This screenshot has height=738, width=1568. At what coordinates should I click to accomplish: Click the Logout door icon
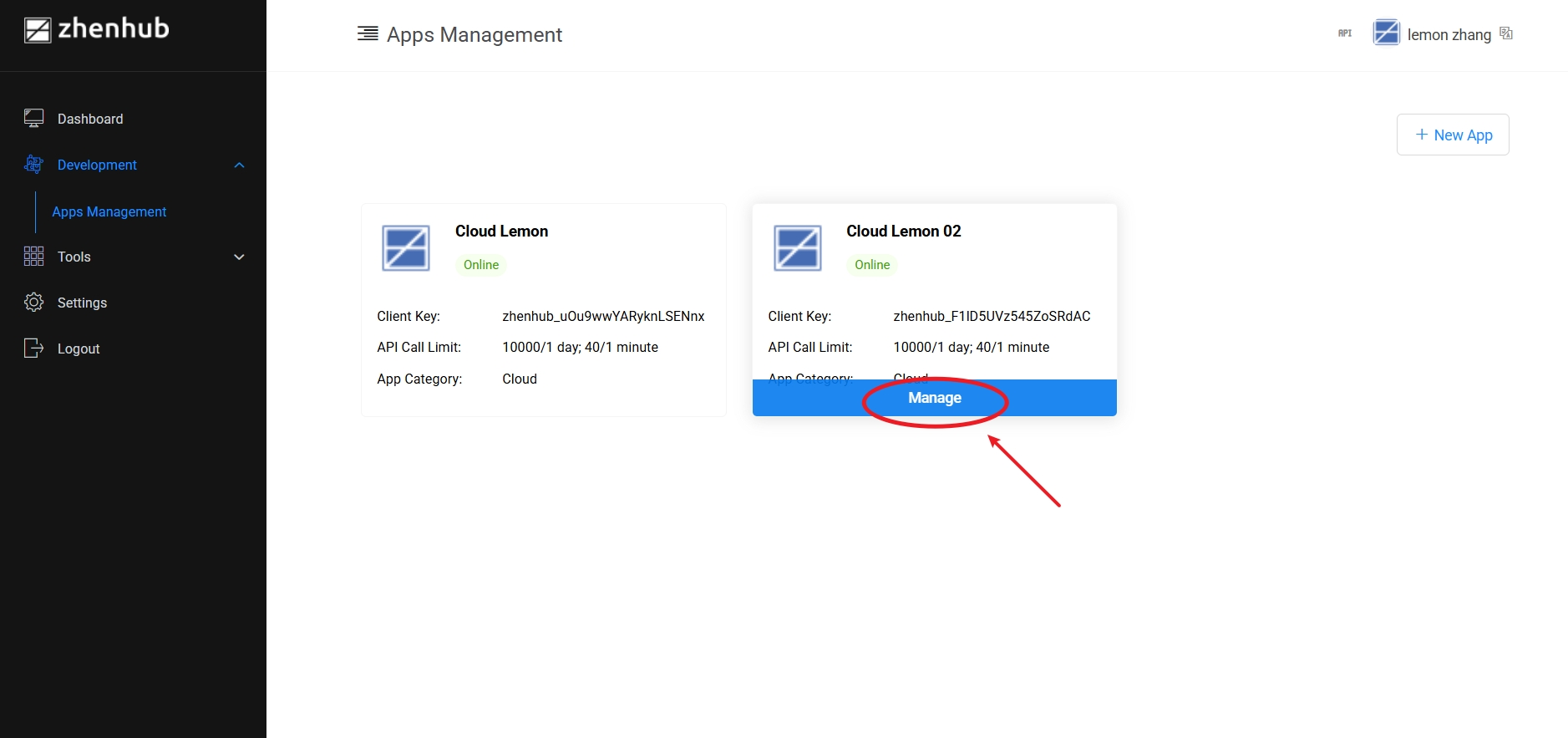coord(33,349)
